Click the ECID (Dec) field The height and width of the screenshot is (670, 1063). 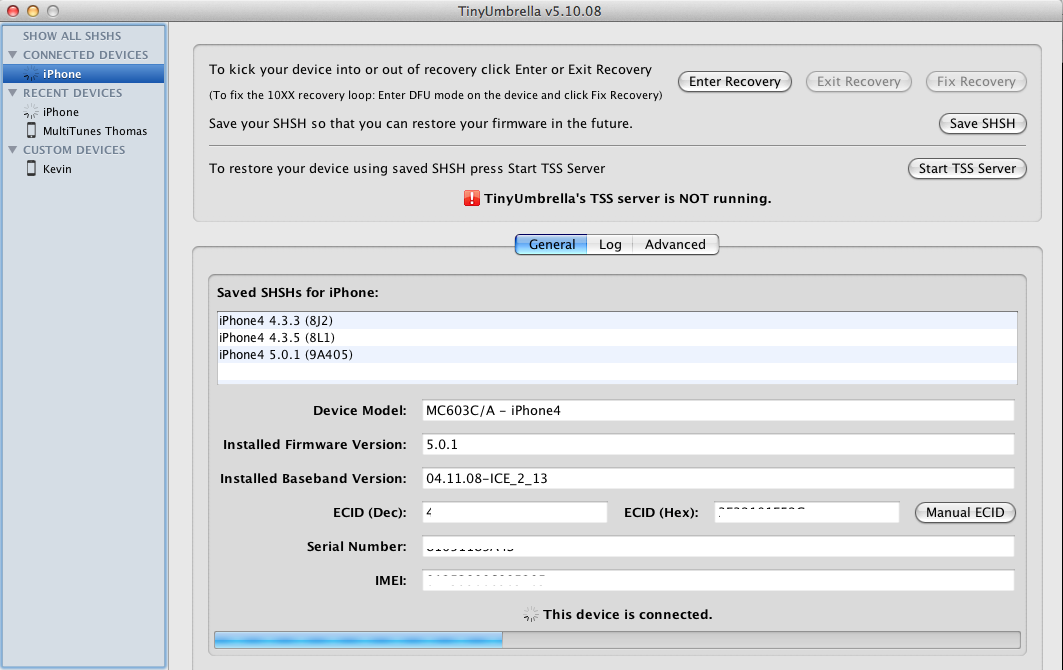(515, 512)
